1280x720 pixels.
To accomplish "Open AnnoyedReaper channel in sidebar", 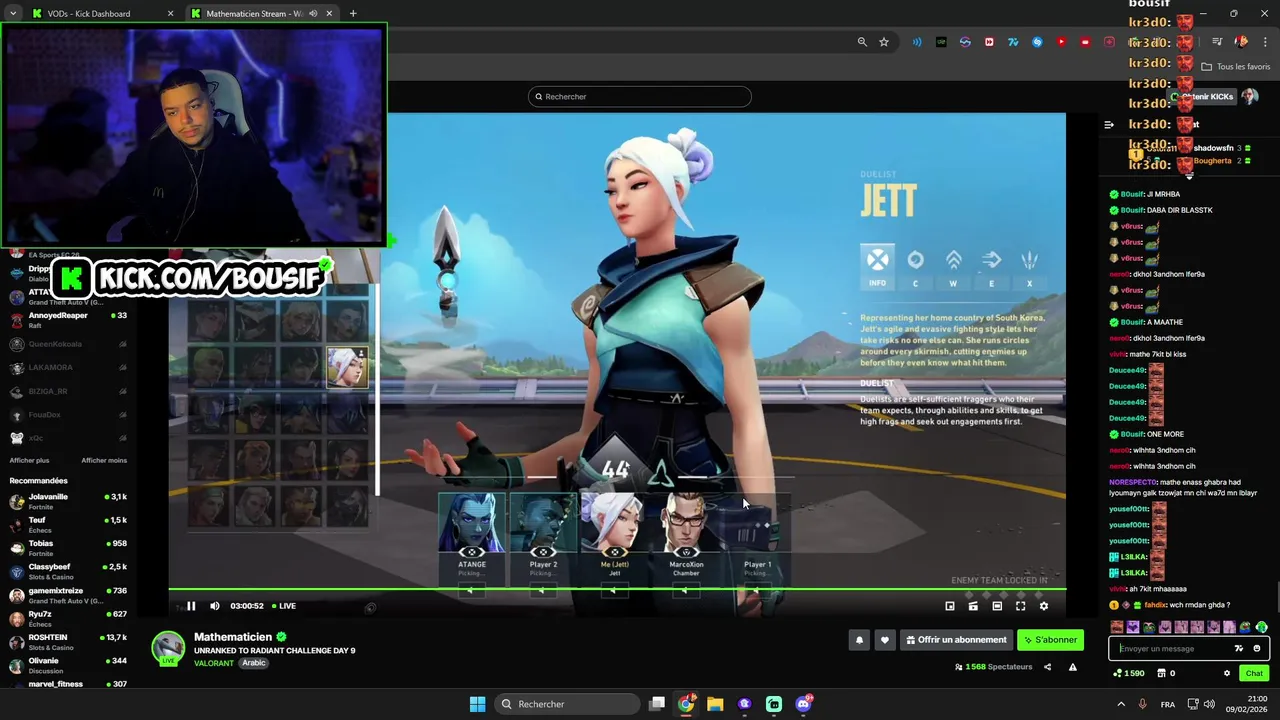I will click(68, 320).
